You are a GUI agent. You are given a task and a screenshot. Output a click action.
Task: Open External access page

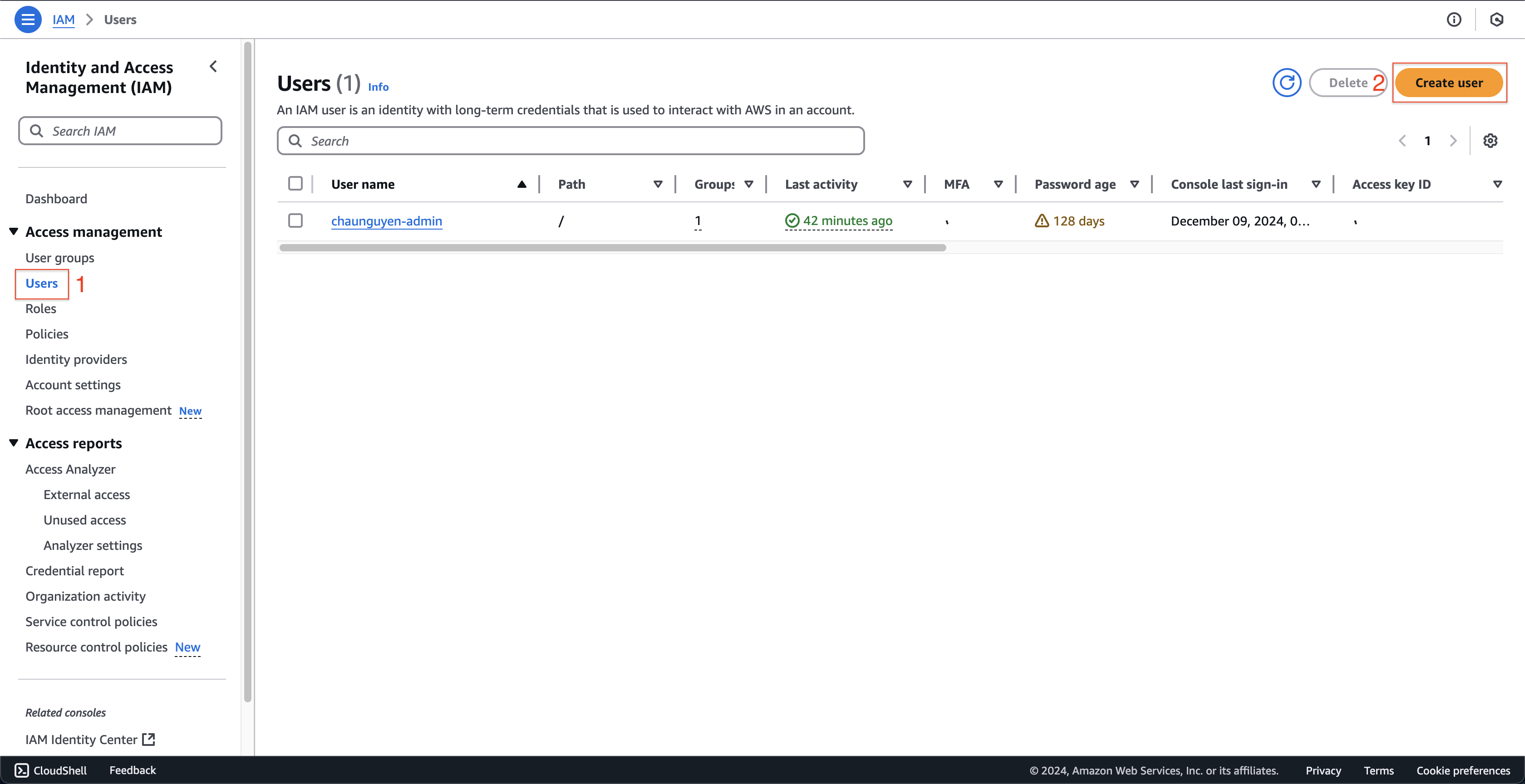point(86,495)
